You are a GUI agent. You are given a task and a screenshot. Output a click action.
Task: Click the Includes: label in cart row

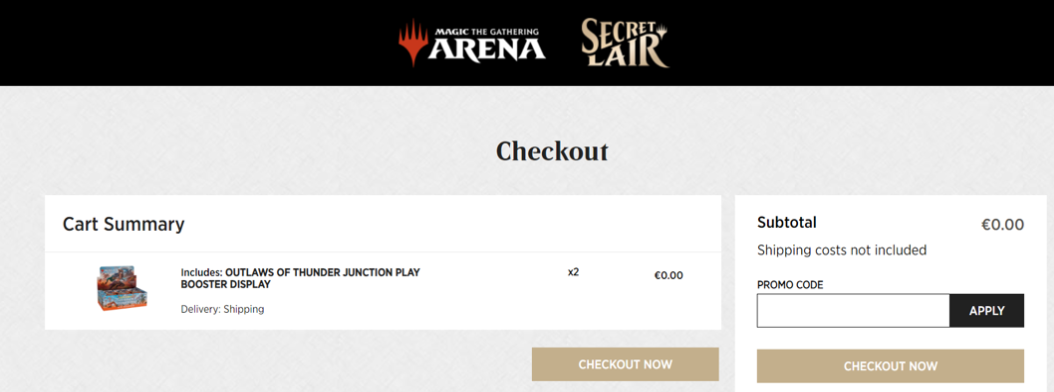[201, 272]
